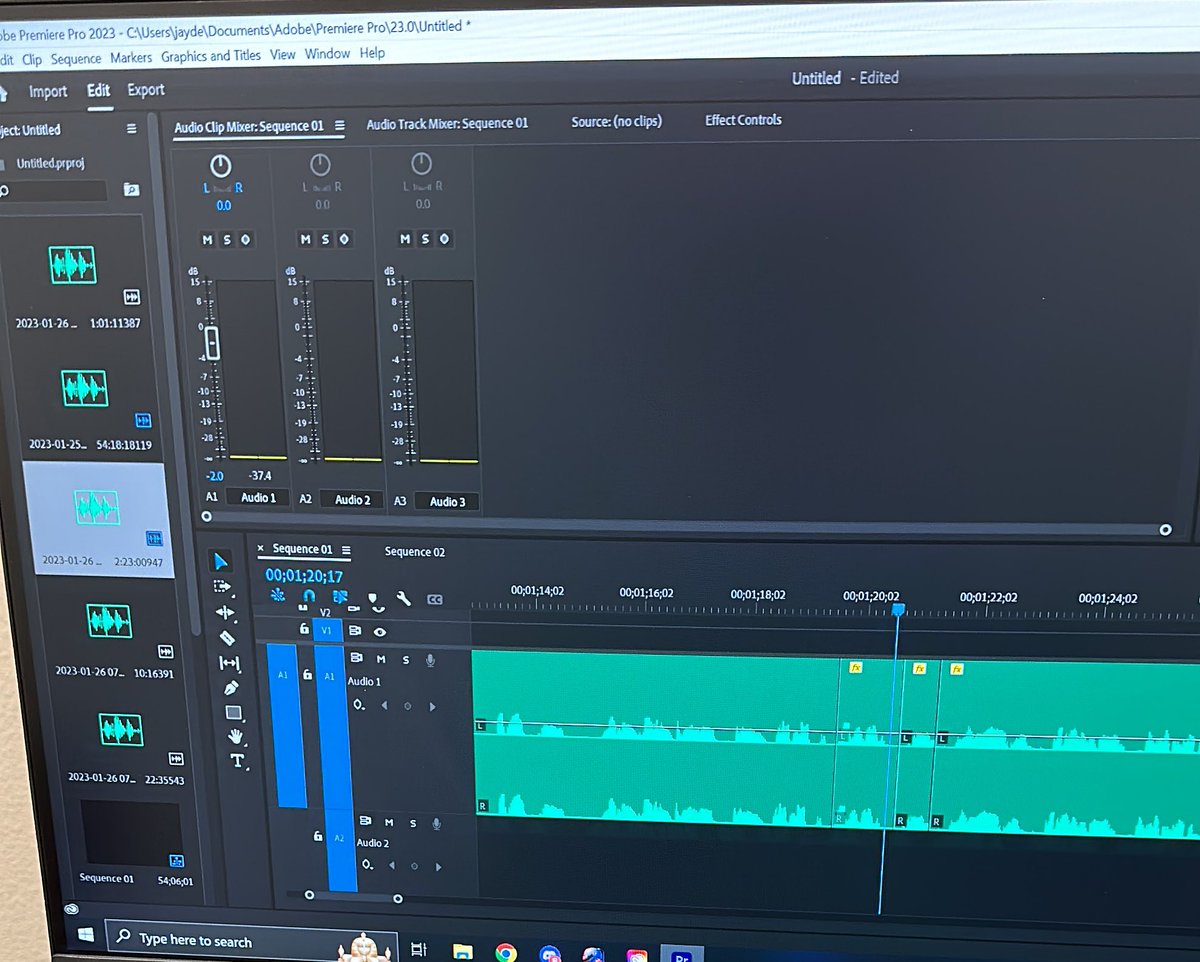Open the Sequence menu in the menu bar
Screen dimensions: 1200x962
(x=76, y=57)
